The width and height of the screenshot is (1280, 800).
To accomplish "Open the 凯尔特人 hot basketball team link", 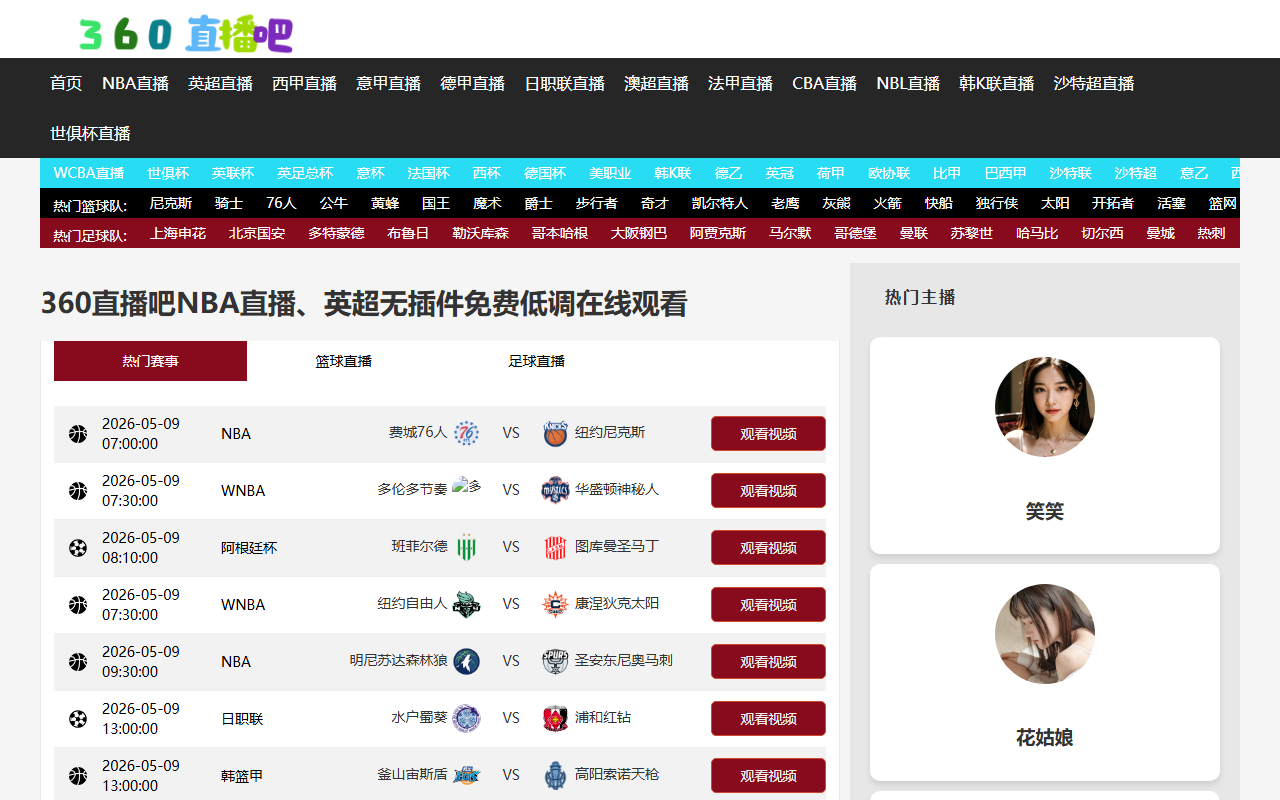I will click(720, 203).
